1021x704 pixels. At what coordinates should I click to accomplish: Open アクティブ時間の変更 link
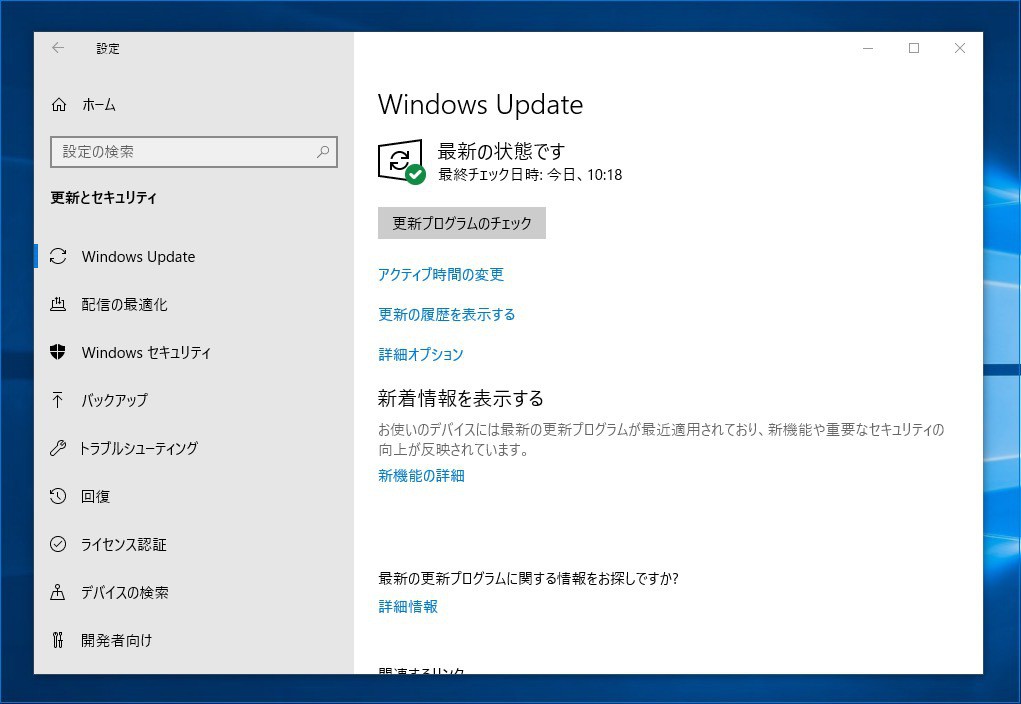click(441, 275)
